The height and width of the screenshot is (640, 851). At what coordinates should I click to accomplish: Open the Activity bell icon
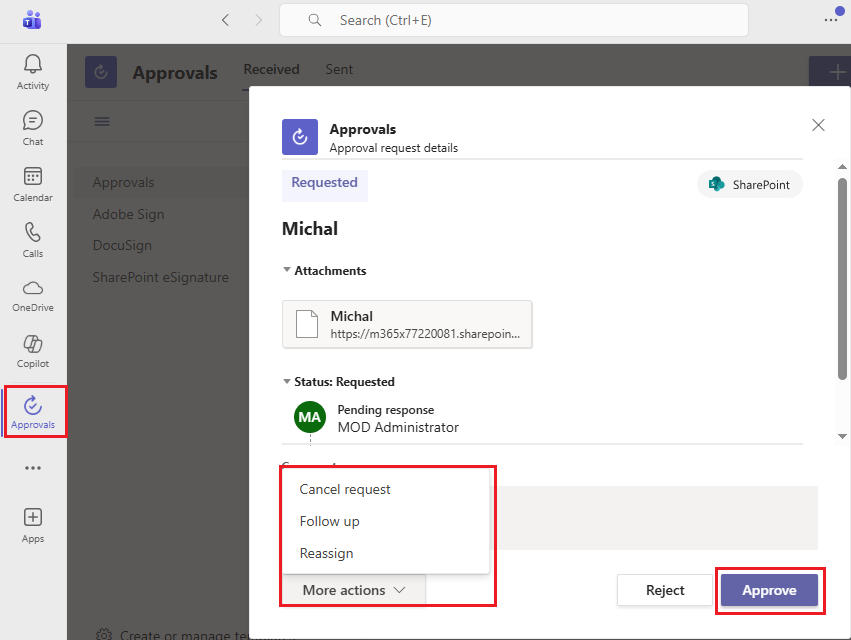coord(33,71)
